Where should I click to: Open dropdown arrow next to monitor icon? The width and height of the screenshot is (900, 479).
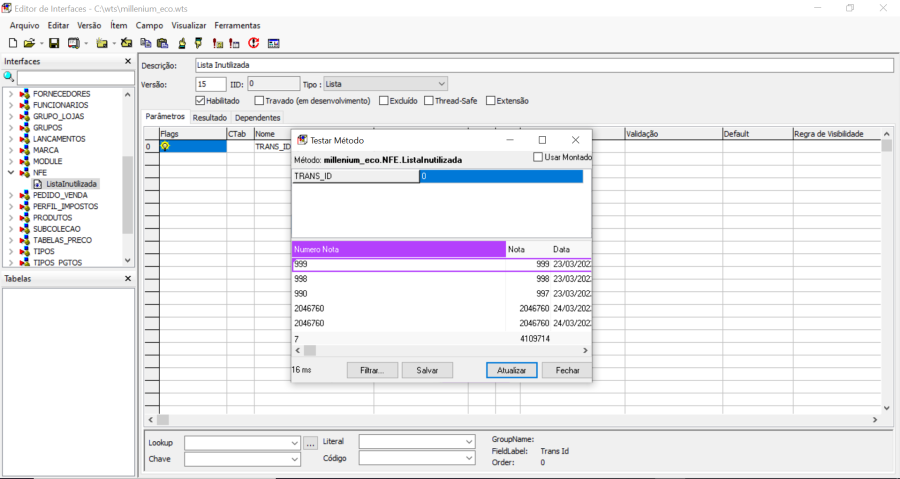86,44
